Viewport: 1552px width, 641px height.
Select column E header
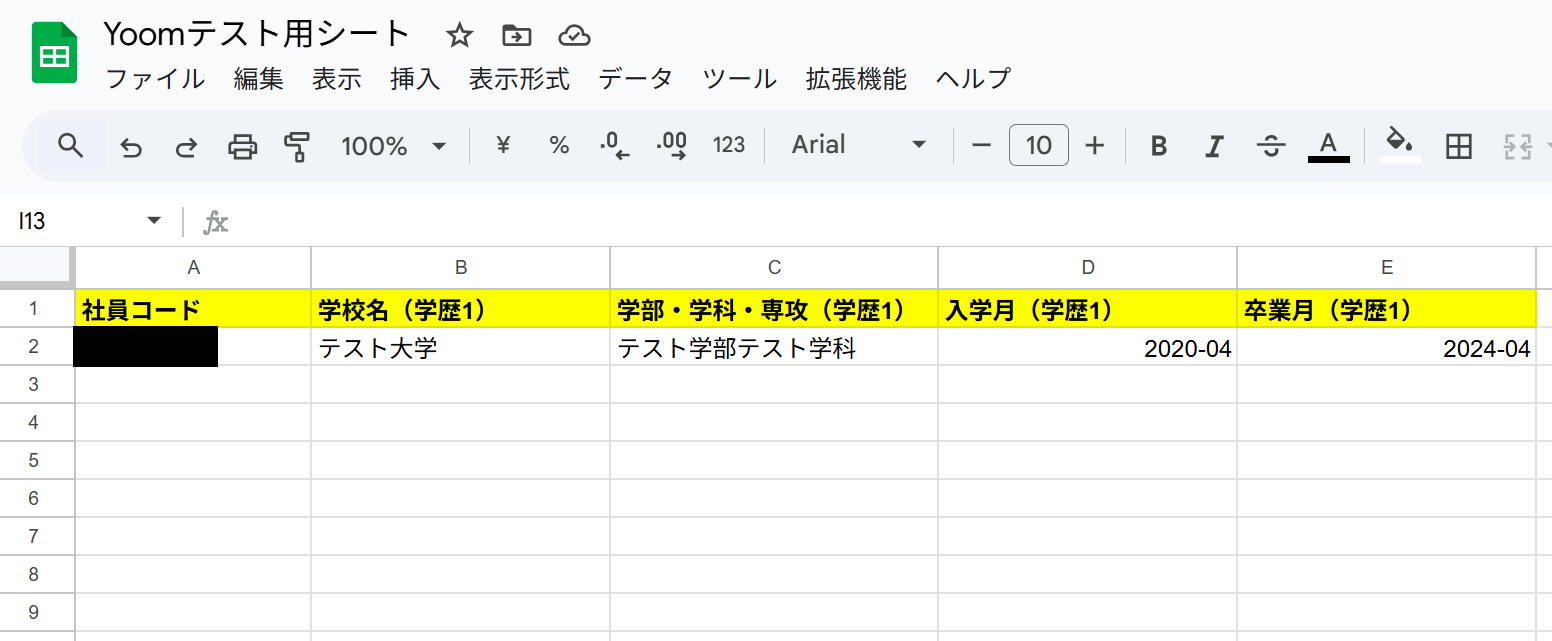tap(1387, 267)
